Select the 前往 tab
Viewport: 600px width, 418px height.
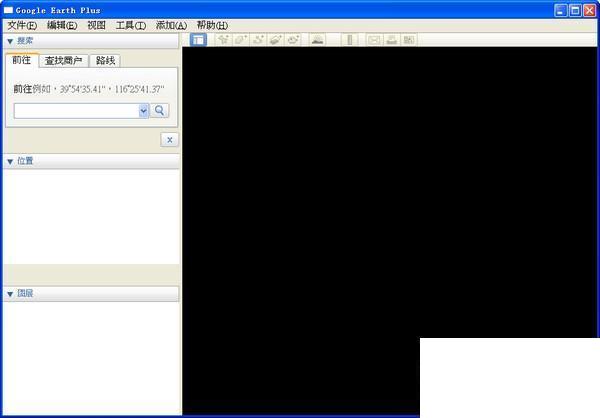click(x=22, y=60)
